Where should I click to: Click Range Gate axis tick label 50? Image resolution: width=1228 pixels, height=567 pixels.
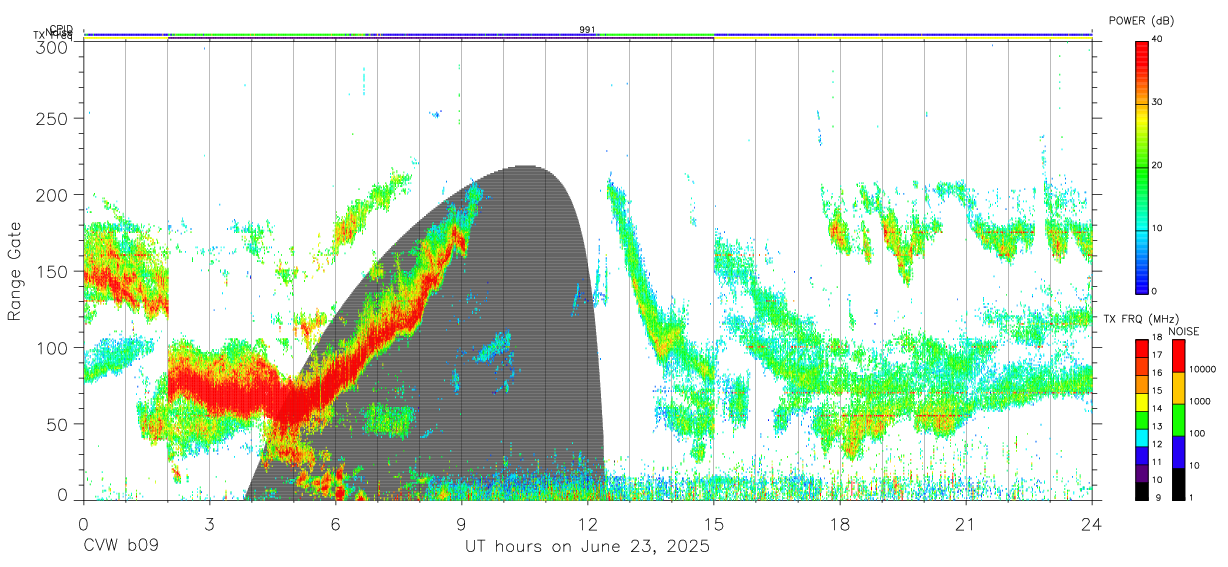point(58,424)
